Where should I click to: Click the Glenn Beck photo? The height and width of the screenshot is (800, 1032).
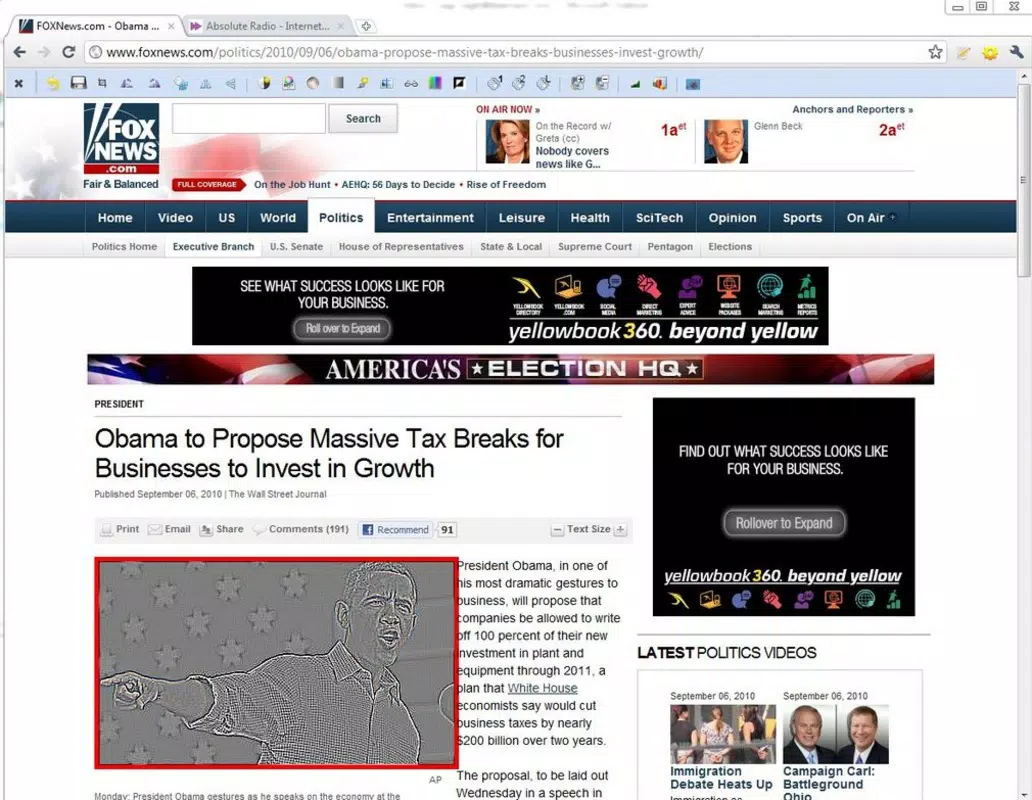click(x=726, y=141)
